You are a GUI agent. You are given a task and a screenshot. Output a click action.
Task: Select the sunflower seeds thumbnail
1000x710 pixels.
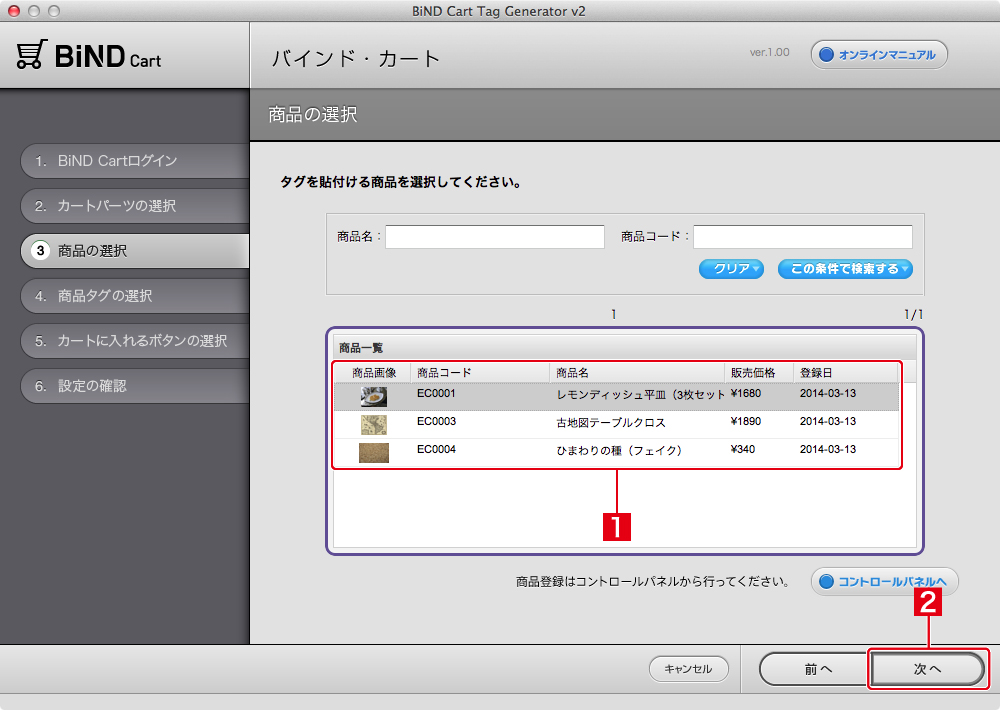click(x=374, y=453)
